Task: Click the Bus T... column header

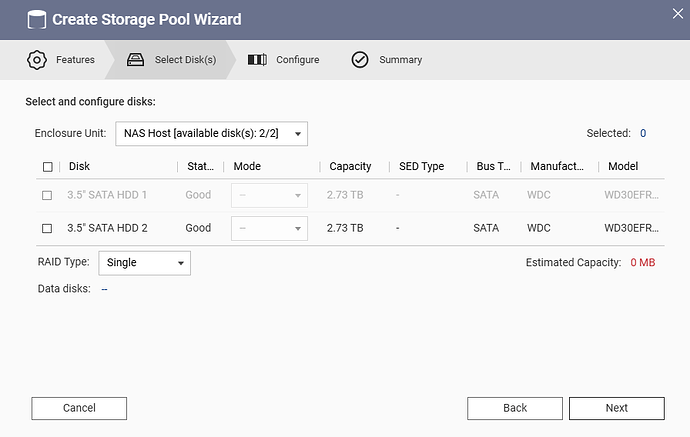Action: pos(494,166)
